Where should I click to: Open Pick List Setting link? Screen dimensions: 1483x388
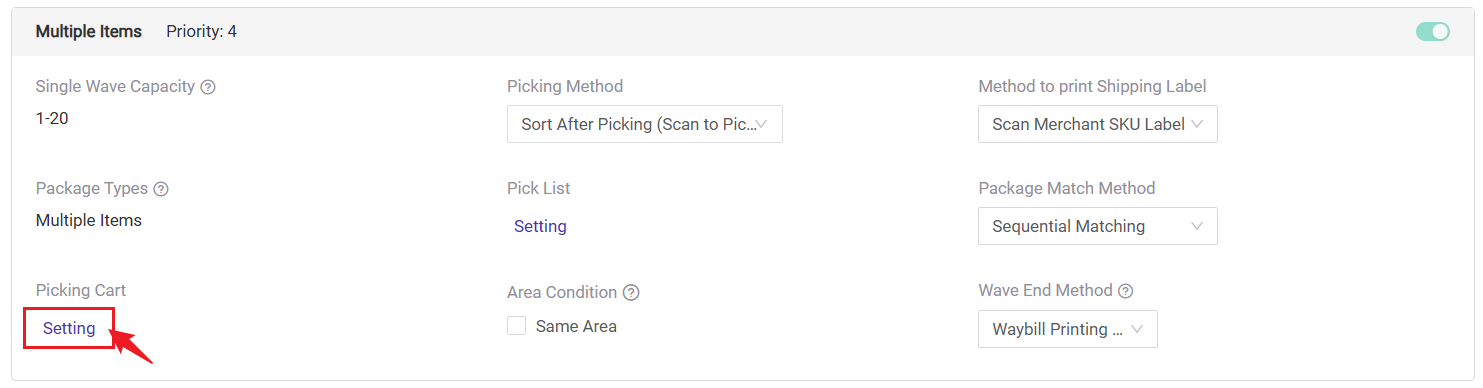pyautogui.click(x=540, y=226)
